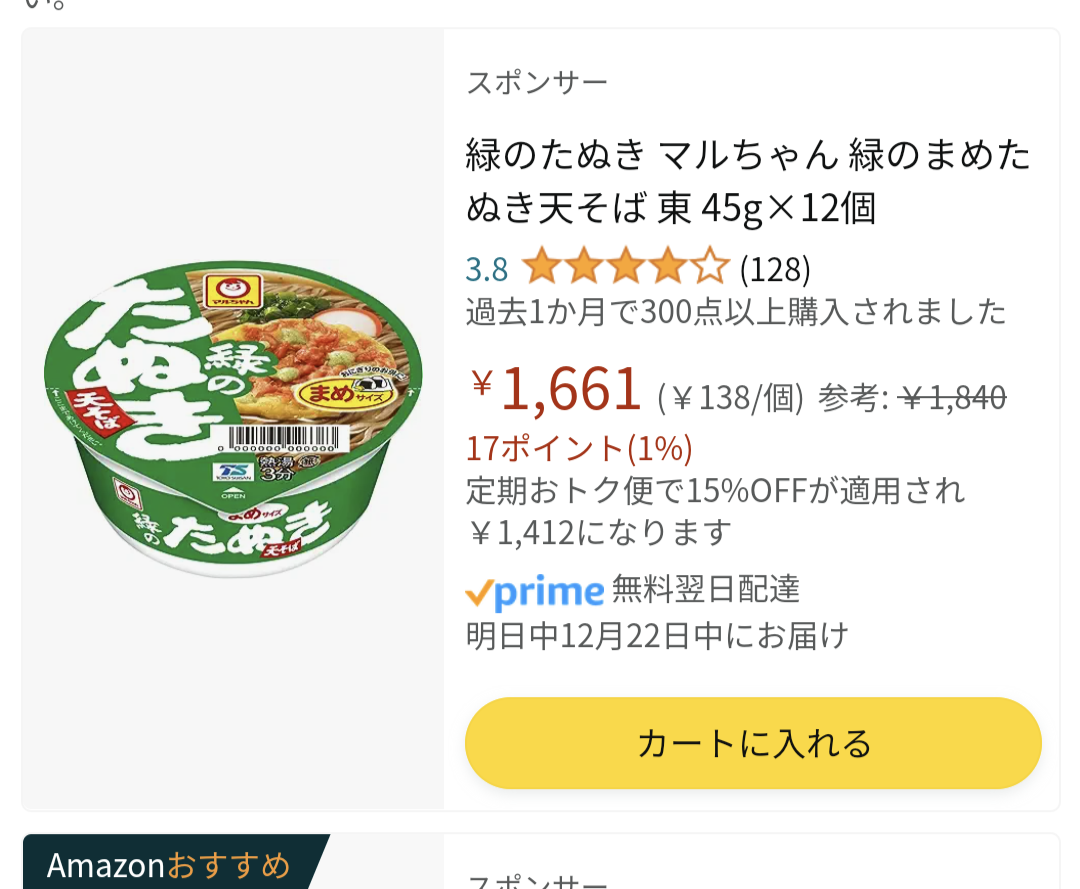Click the Amazonおすすめ badge
Image resolution: width=1080 pixels, height=889 pixels.
pos(170,864)
